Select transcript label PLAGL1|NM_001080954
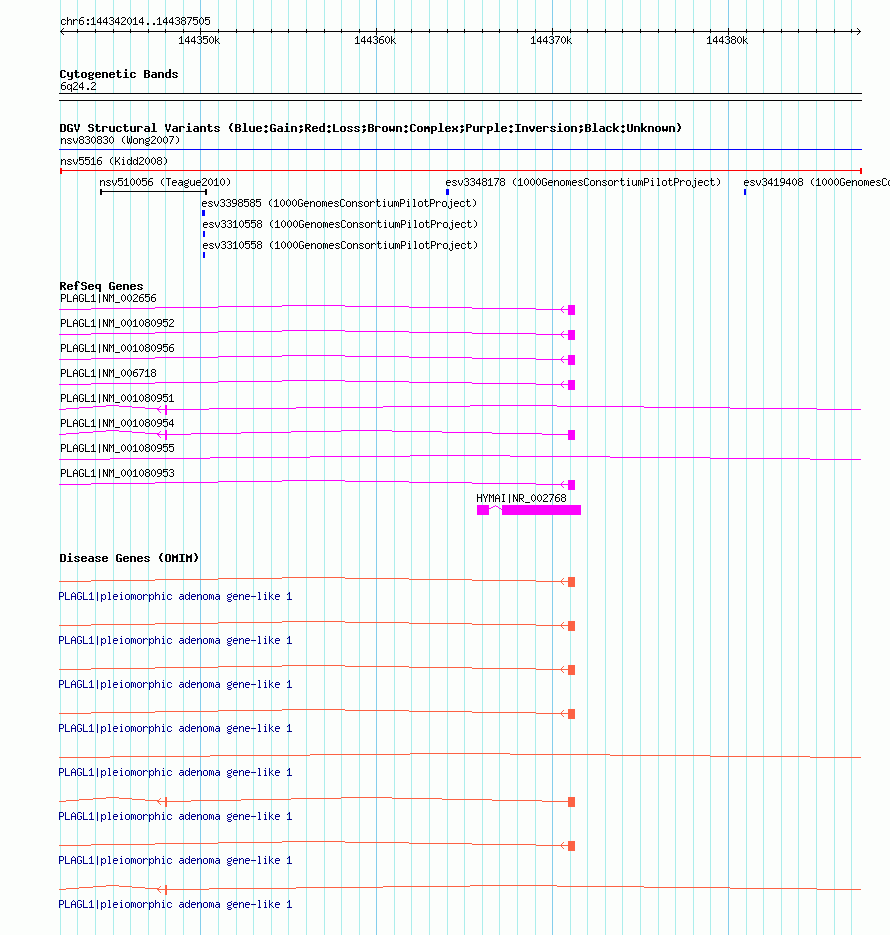Viewport: 890px width, 935px height. click(117, 423)
